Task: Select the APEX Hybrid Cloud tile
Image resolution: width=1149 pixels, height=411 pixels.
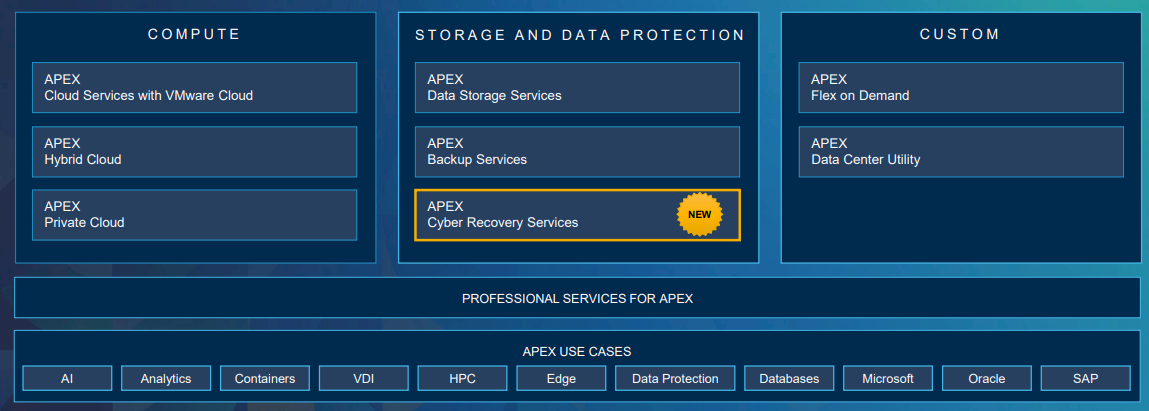Action: [194, 152]
